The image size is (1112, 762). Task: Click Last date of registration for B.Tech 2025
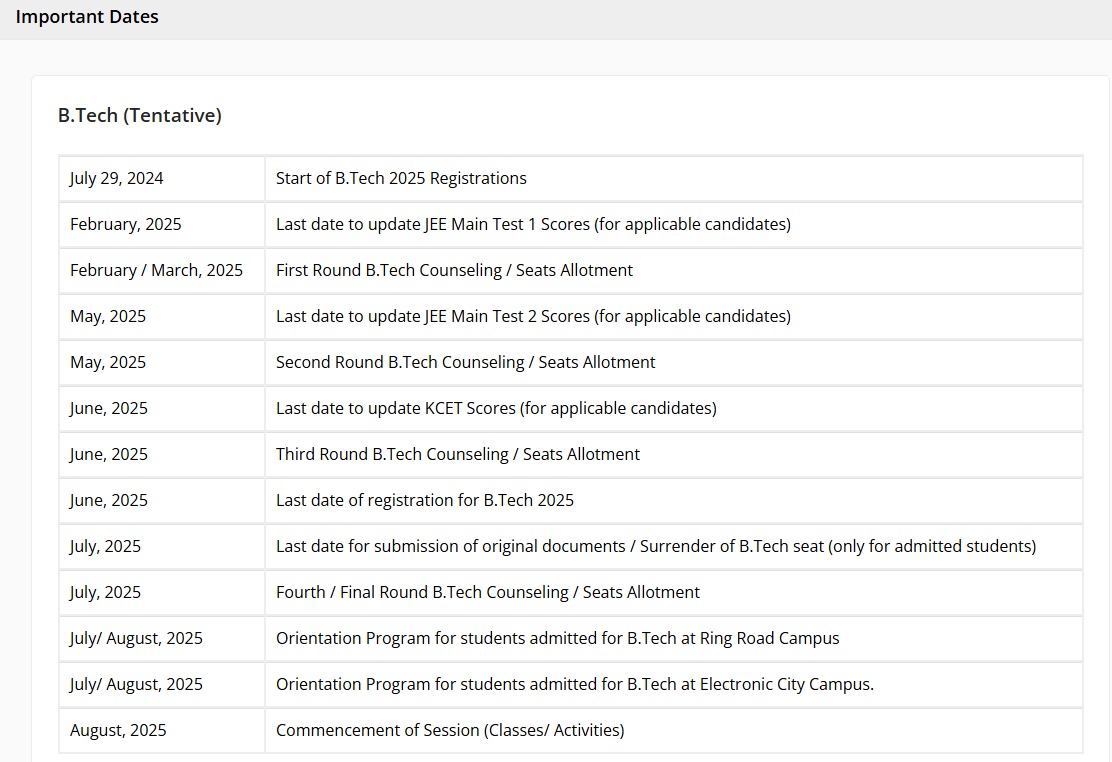coord(425,501)
